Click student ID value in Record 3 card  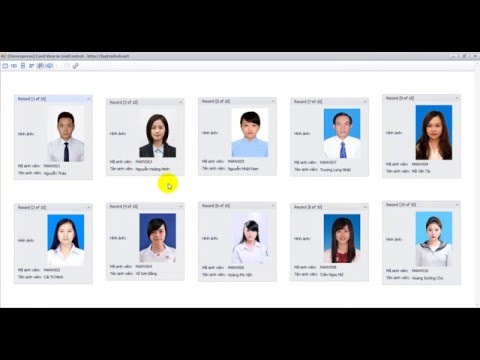[x=144, y=162]
